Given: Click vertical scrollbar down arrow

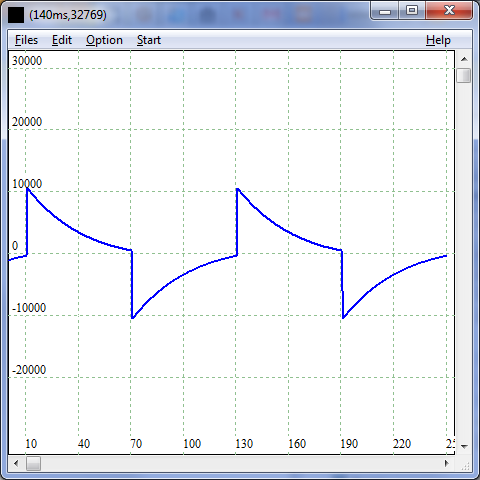Looking at the screenshot, I should point(464,446).
